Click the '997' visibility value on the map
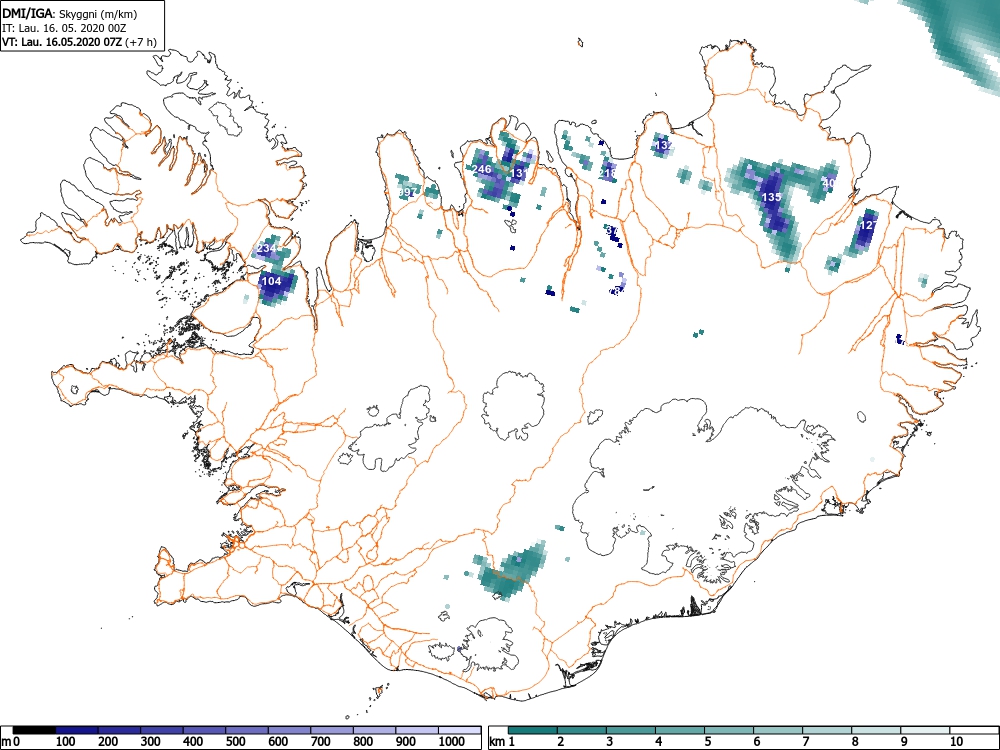 coord(407,192)
